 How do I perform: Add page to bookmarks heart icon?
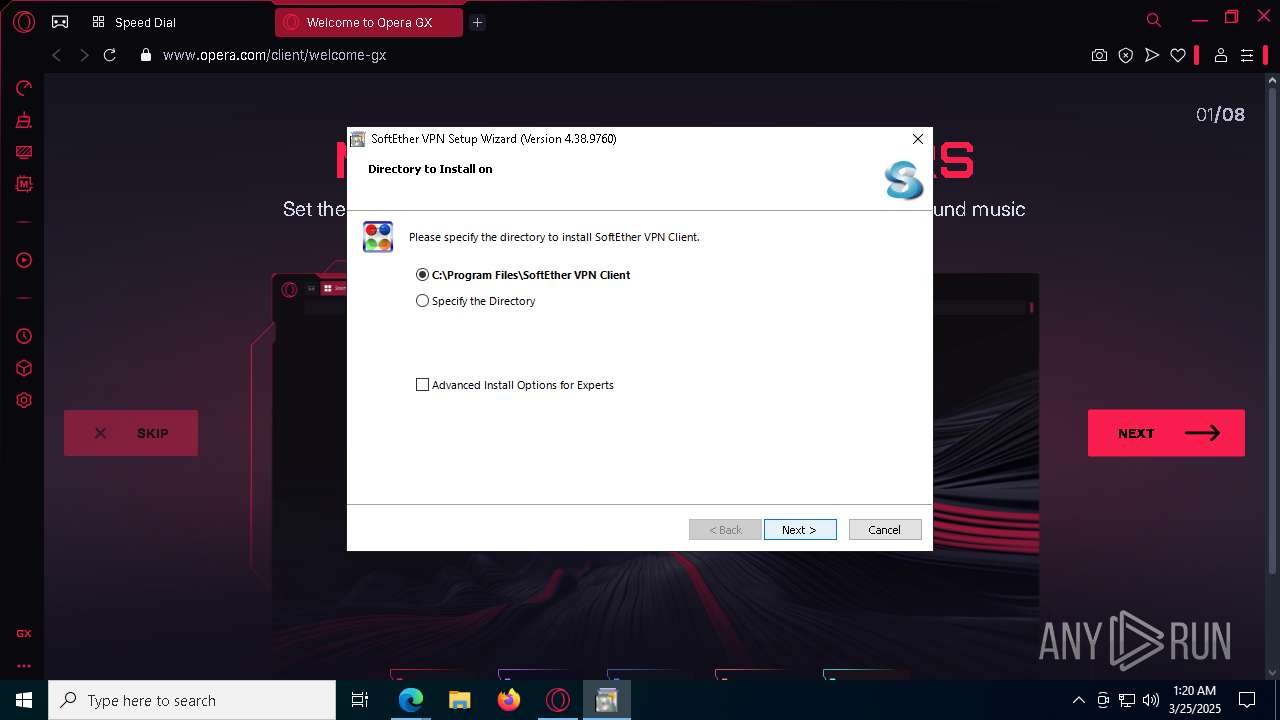coord(1178,56)
